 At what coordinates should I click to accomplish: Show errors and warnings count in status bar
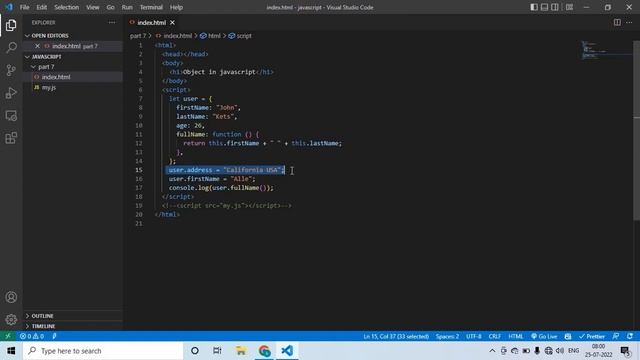(32, 336)
